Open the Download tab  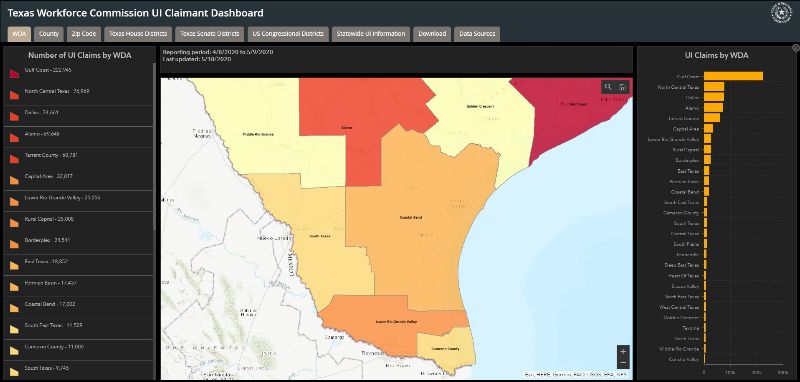pos(432,34)
